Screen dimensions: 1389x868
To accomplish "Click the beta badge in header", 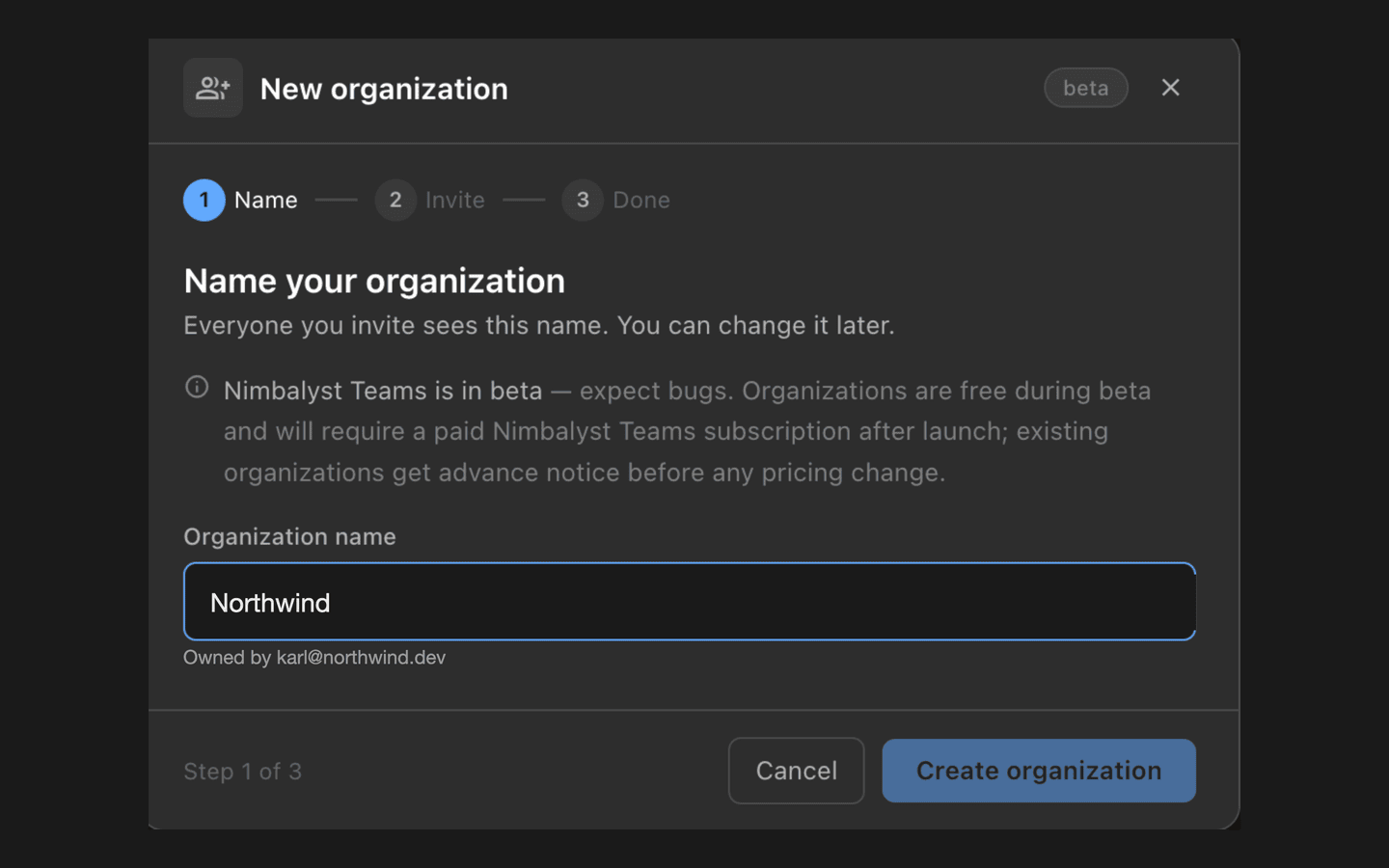I will [x=1086, y=88].
